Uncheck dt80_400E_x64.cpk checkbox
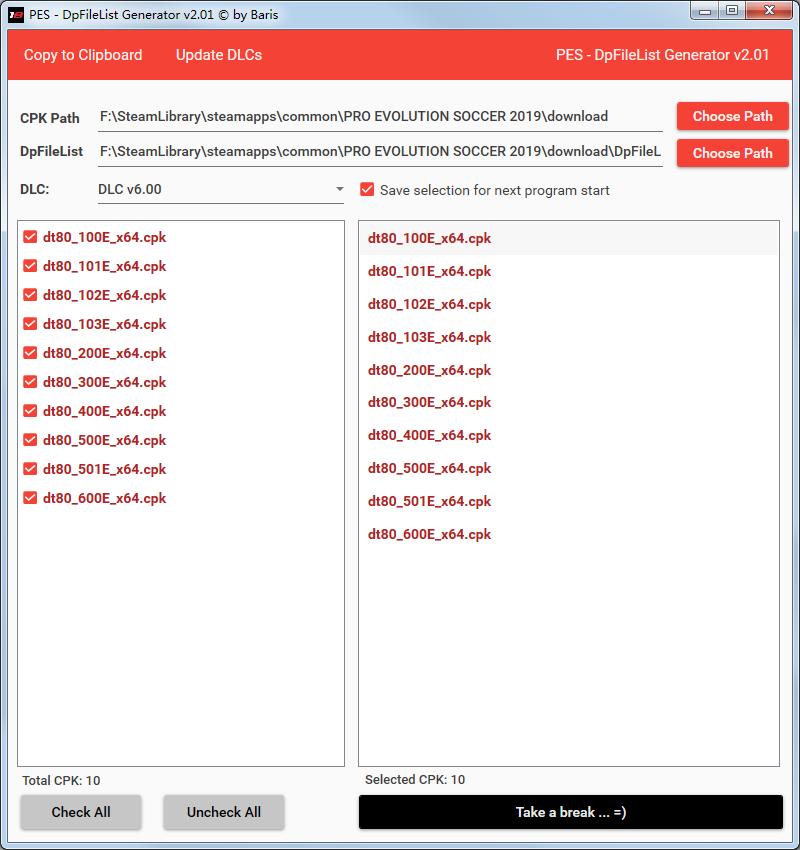Image resolution: width=800 pixels, height=850 pixels. coord(30,411)
